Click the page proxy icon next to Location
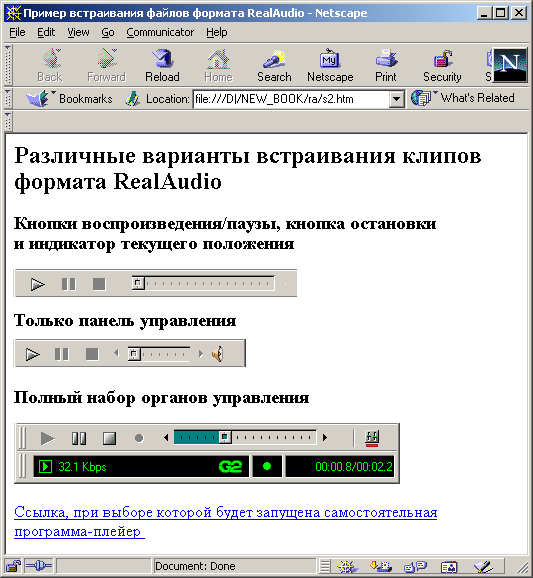This screenshot has height=578, width=533. click(132, 99)
